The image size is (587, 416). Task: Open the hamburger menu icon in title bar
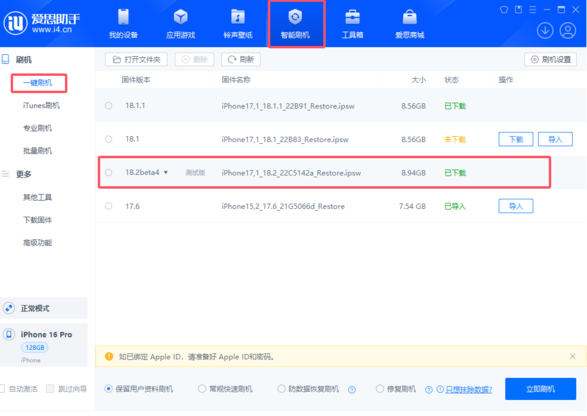point(533,10)
